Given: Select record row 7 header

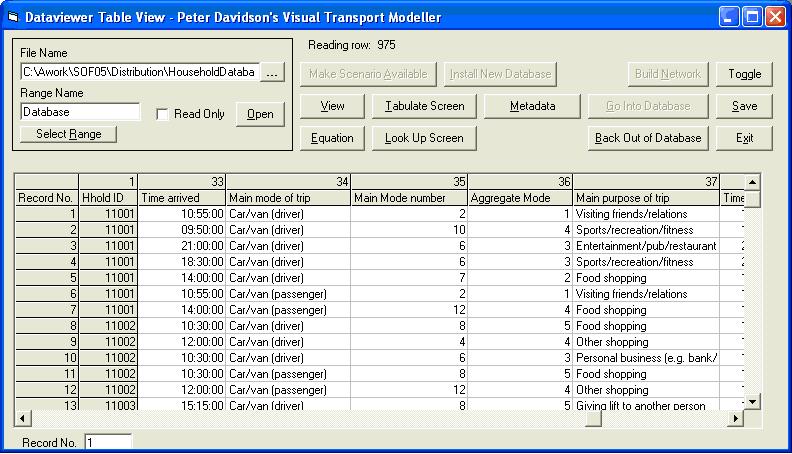Looking at the screenshot, I should 46,310.
